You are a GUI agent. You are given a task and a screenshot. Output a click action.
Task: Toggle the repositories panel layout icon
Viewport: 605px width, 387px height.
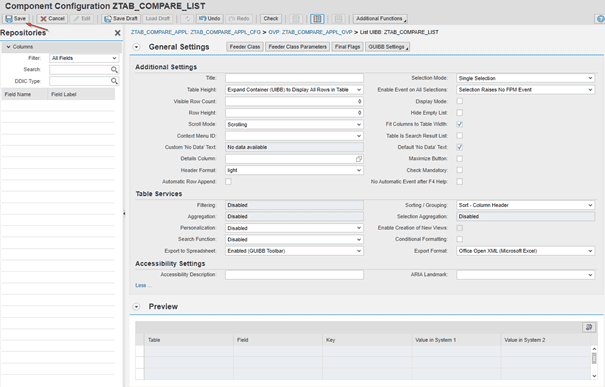[317, 19]
